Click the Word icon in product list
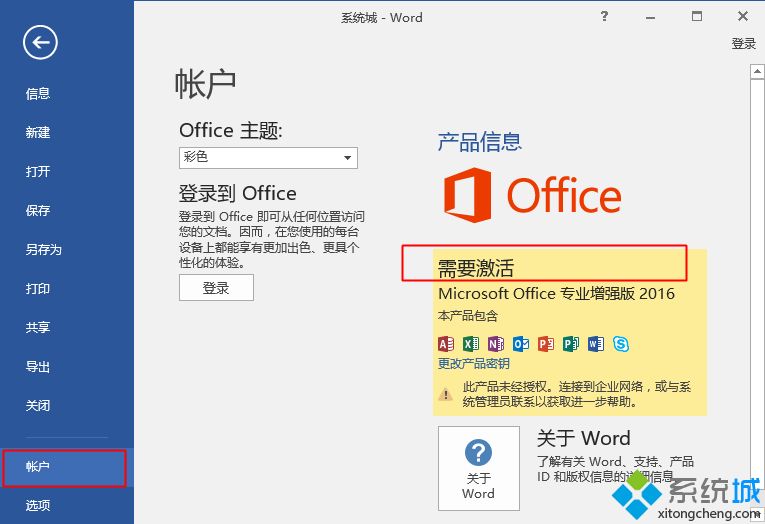The image size is (765, 524). point(596,344)
